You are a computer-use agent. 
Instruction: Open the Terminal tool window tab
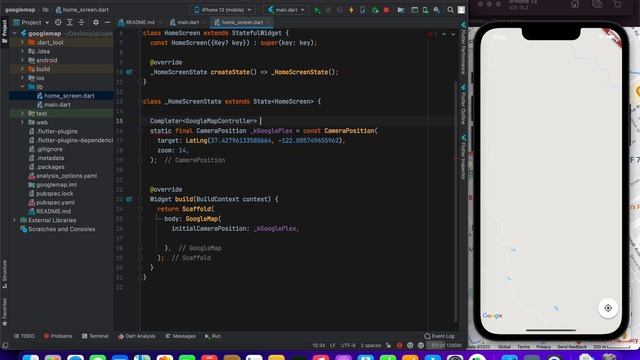coord(95,336)
